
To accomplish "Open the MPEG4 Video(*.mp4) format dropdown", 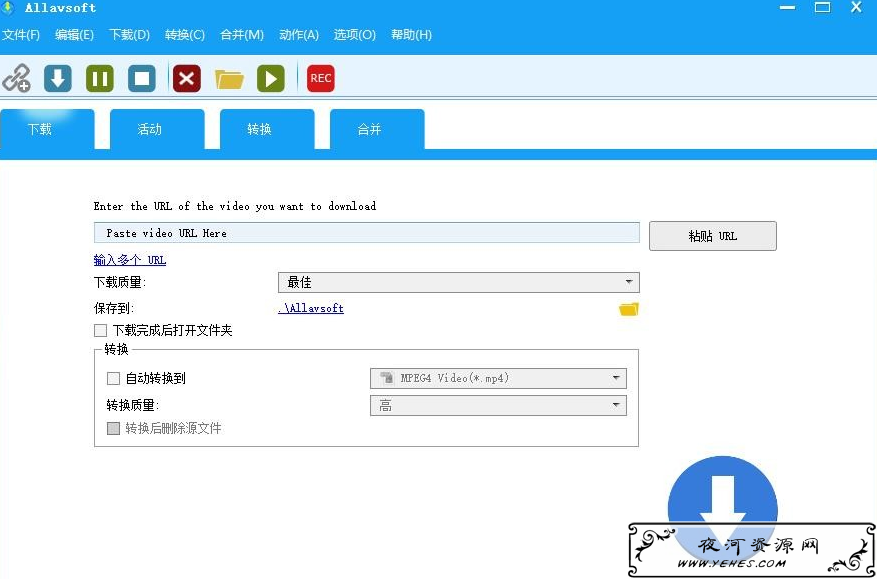I will (498, 378).
